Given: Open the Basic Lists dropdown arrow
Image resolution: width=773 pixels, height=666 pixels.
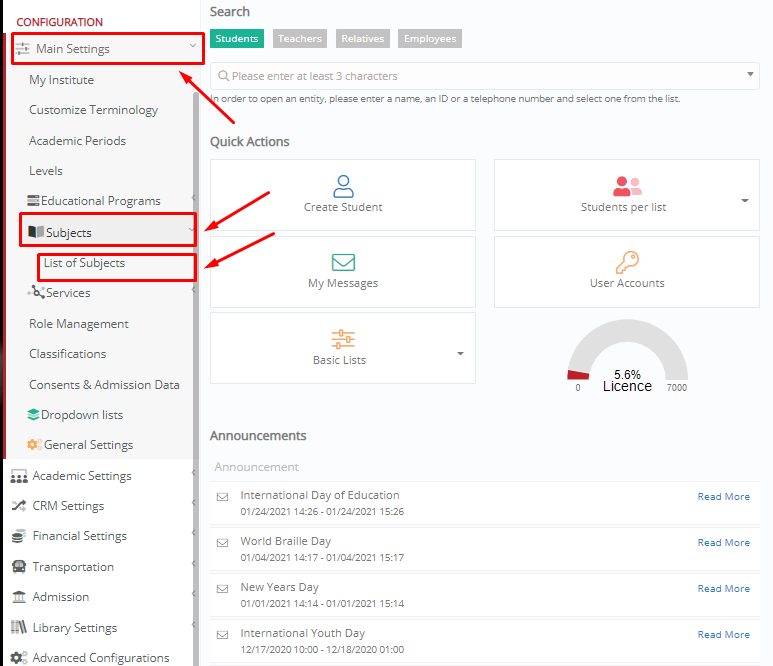Looking at the screenshot, I should [460, 353].
